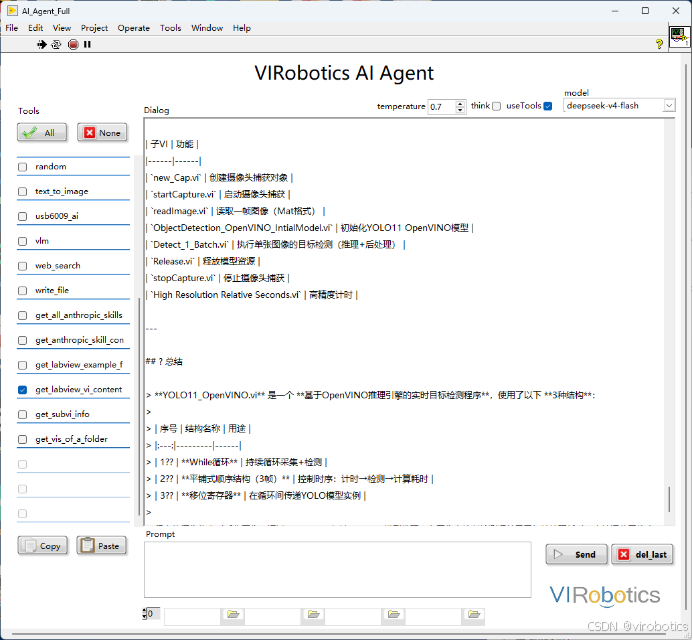The width and height of the screenshot is (693, 640).
Task: Click the AI_Agent_Full title bar app icon
Action: pyautogui.click(x=12, y=11)
